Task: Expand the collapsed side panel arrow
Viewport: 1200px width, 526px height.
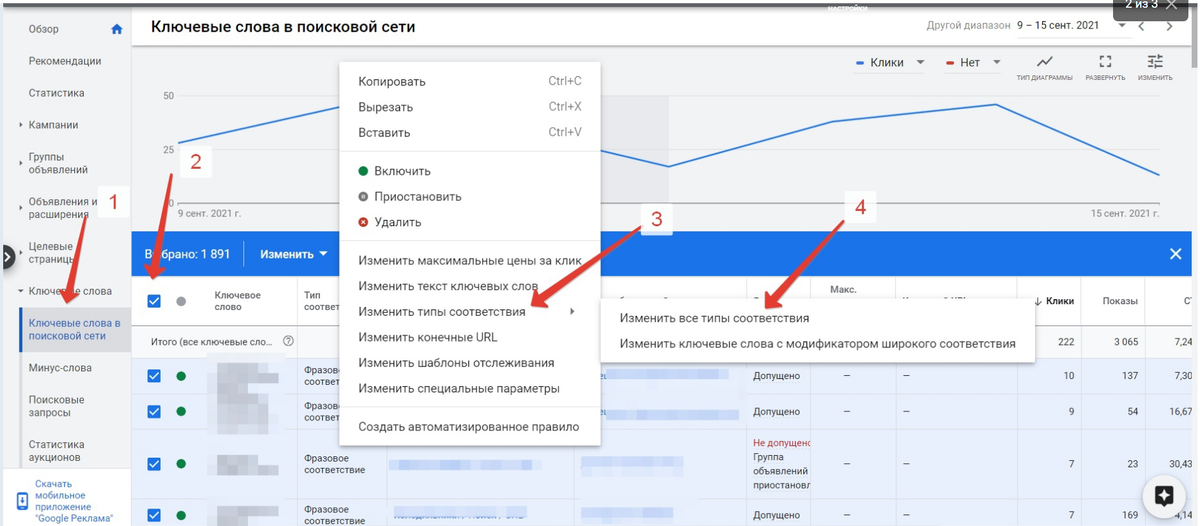Action: tap(8, 257)
